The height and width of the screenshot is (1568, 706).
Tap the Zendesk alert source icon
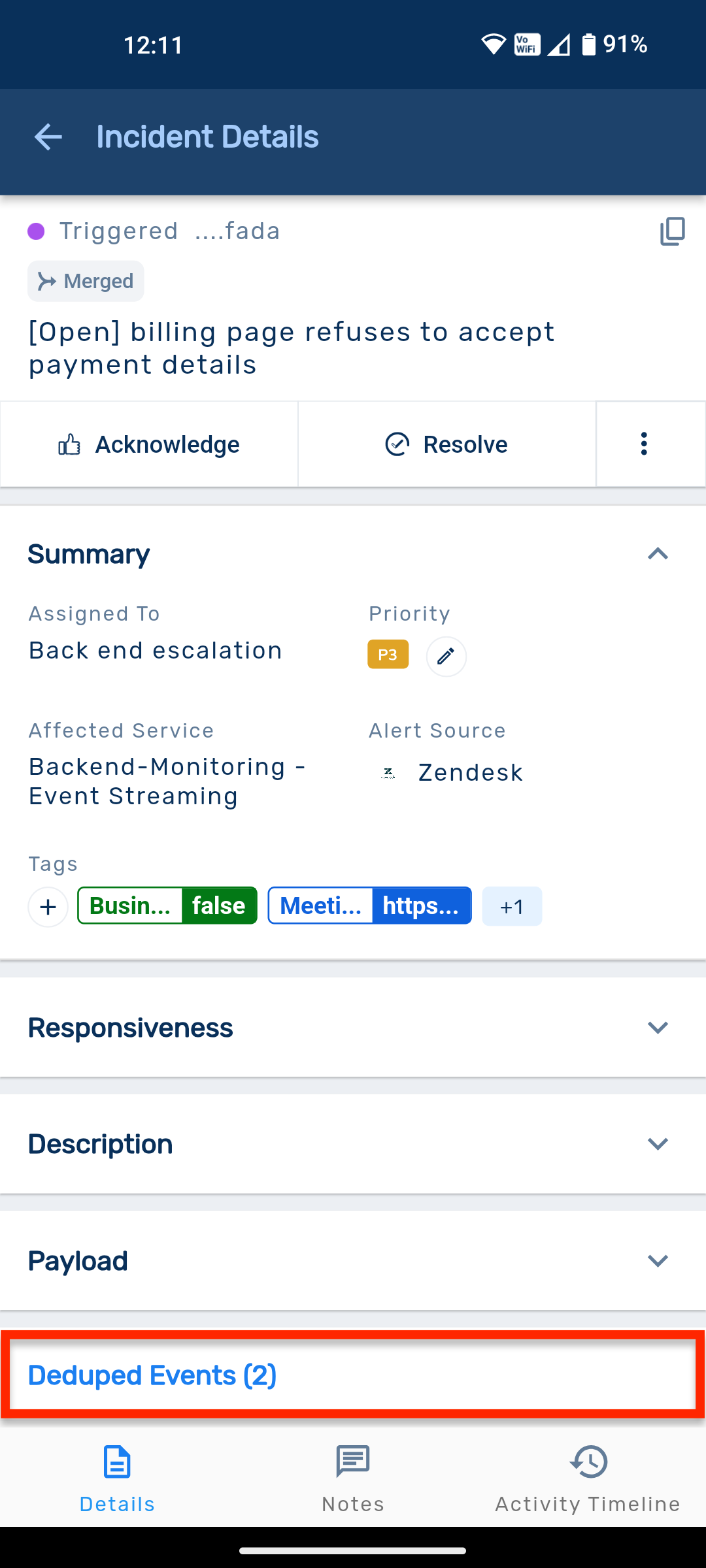(x=388, y=773)
